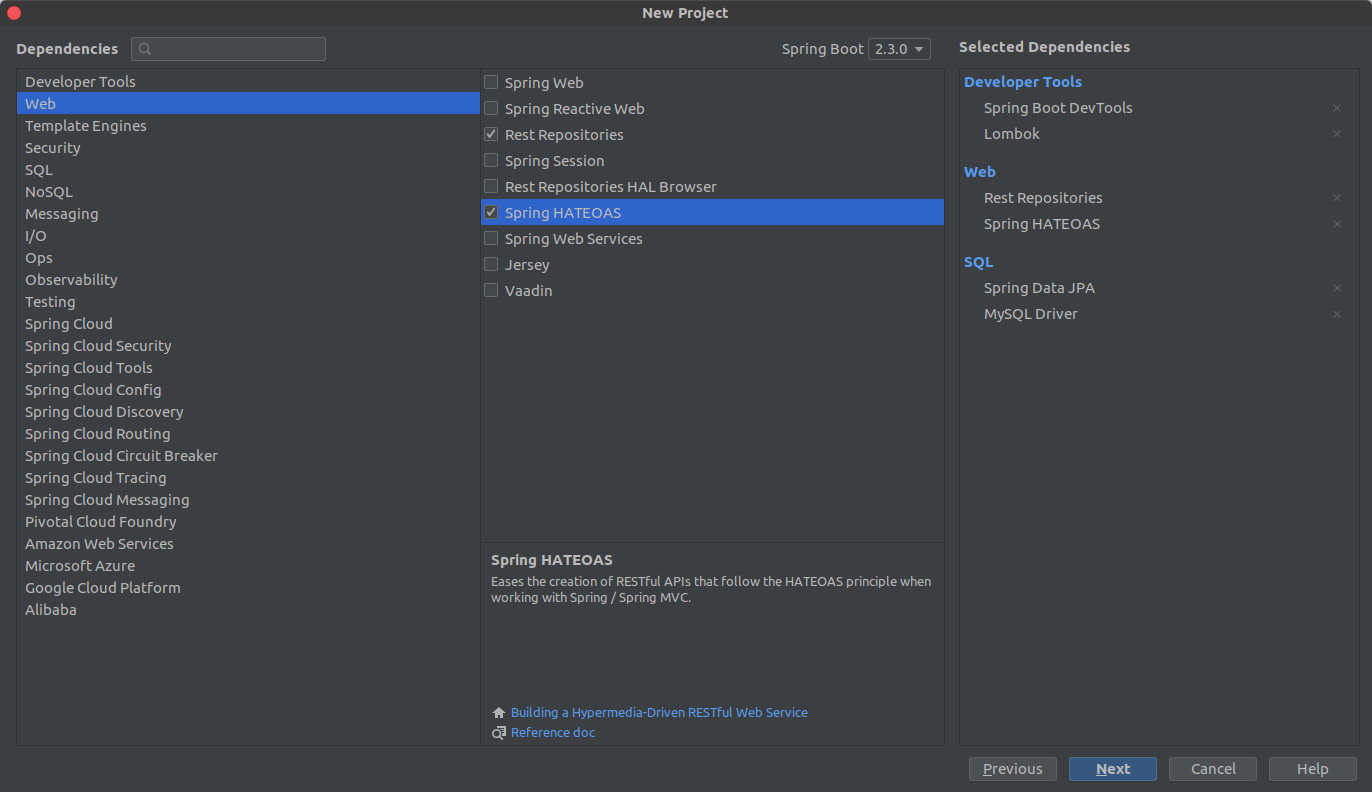This screenshot has height=792, width=1372.
Task: Open the Reference doc link
Action: tap(553, 733)
